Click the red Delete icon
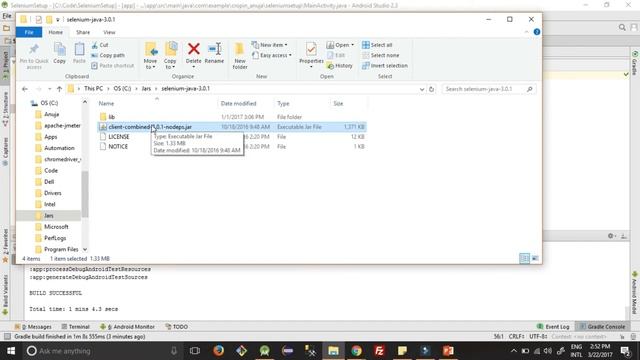 pyautogui.click(x=193, y=49)
